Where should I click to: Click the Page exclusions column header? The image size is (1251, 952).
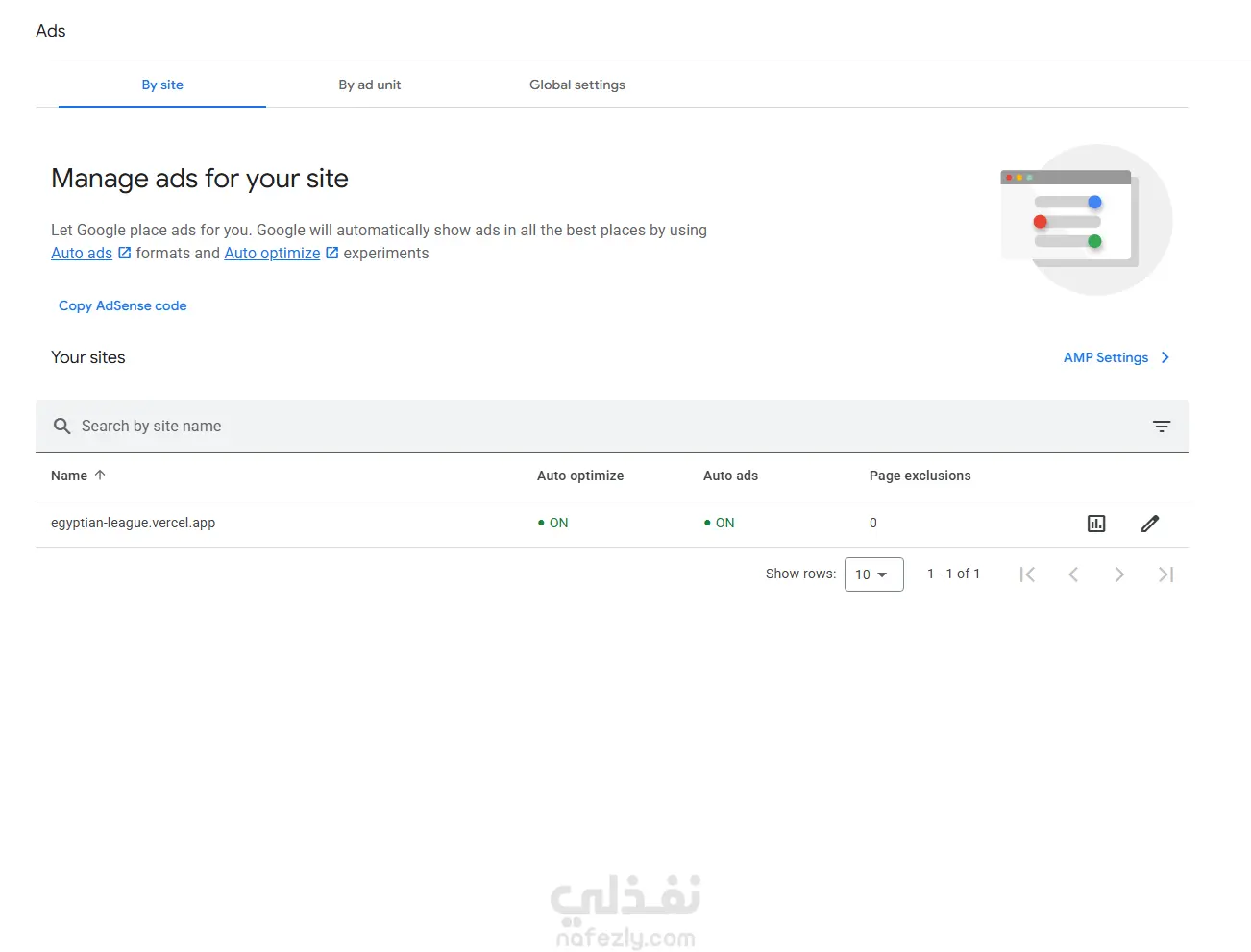pos(920,476)
